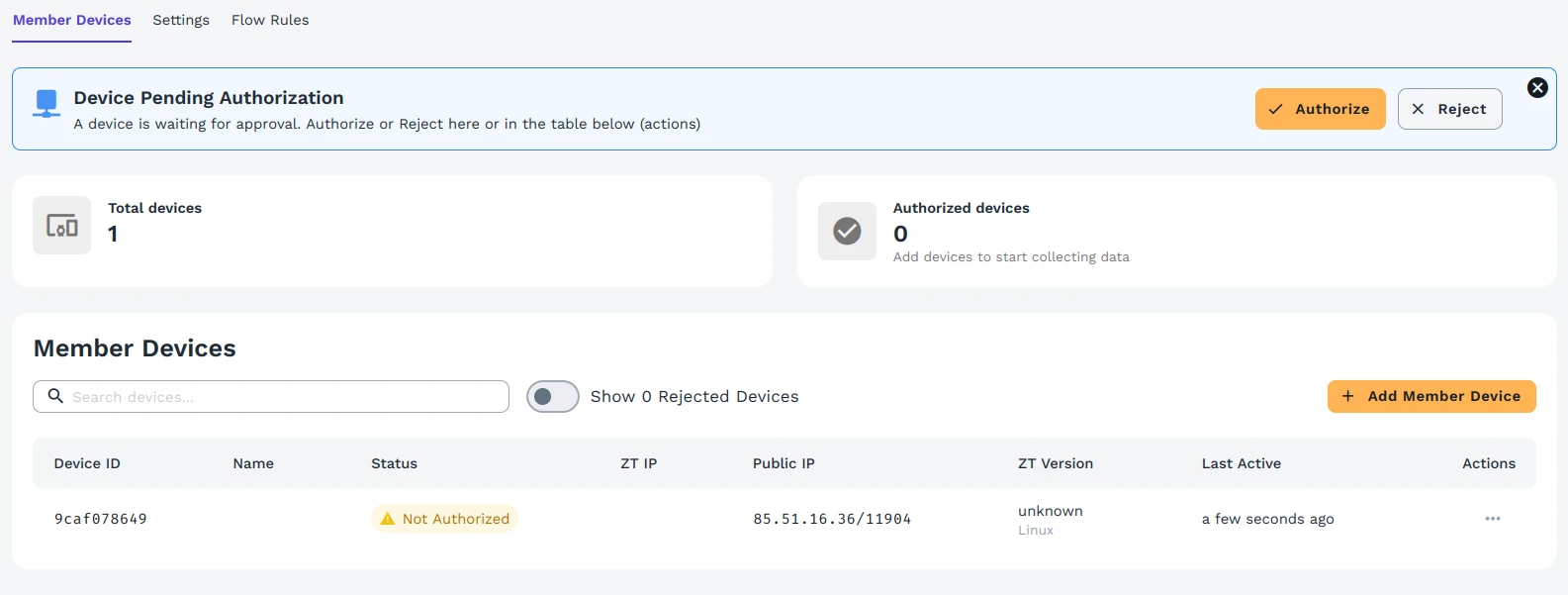Image resolution: width=1568 pixels, height=595 pixels.
Task: Open the Flow Rules tab
Action: [x=270, y=20]
